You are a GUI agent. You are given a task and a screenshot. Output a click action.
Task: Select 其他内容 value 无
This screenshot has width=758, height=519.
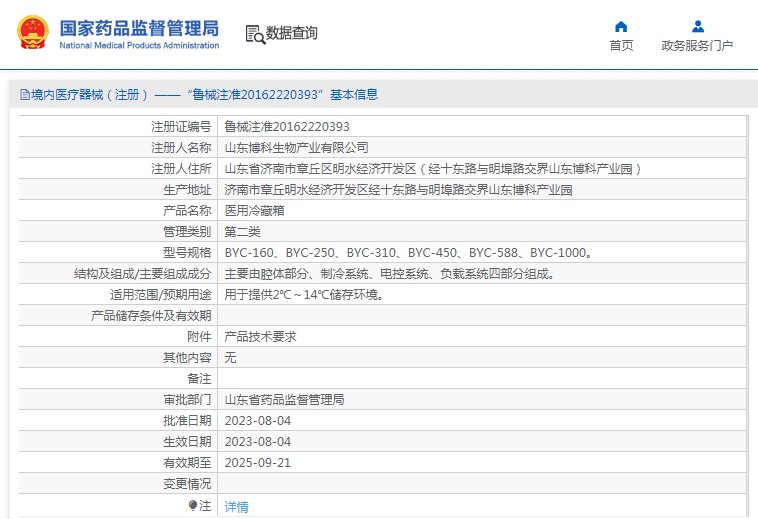tap(230, 358)
